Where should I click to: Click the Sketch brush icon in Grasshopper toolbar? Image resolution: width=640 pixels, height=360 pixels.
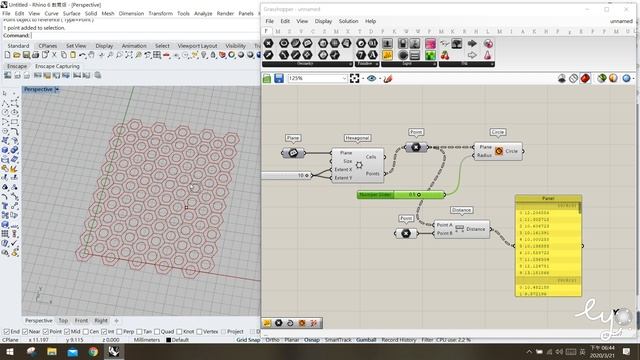pos(388,78)
